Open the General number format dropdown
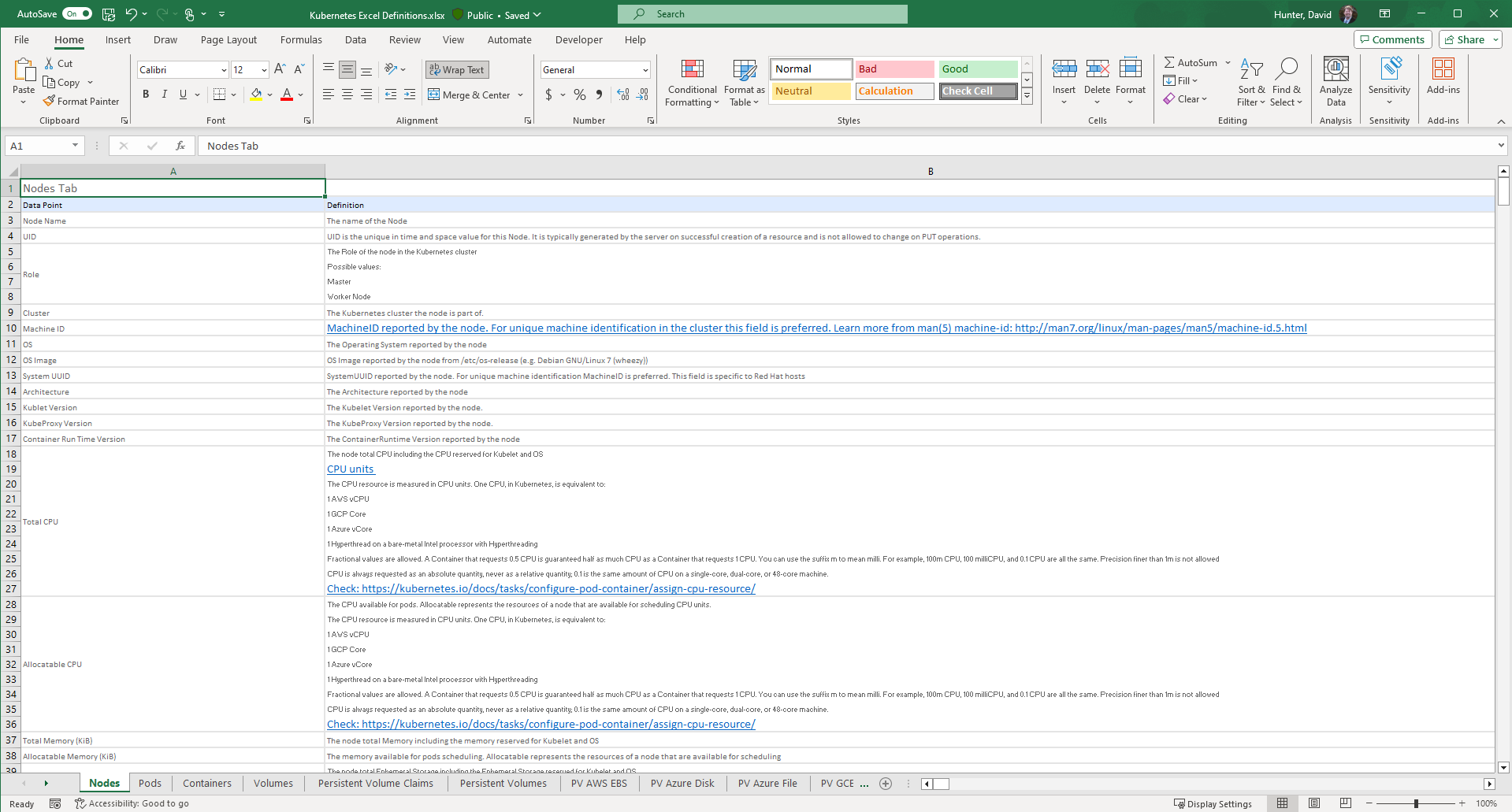 645,70
